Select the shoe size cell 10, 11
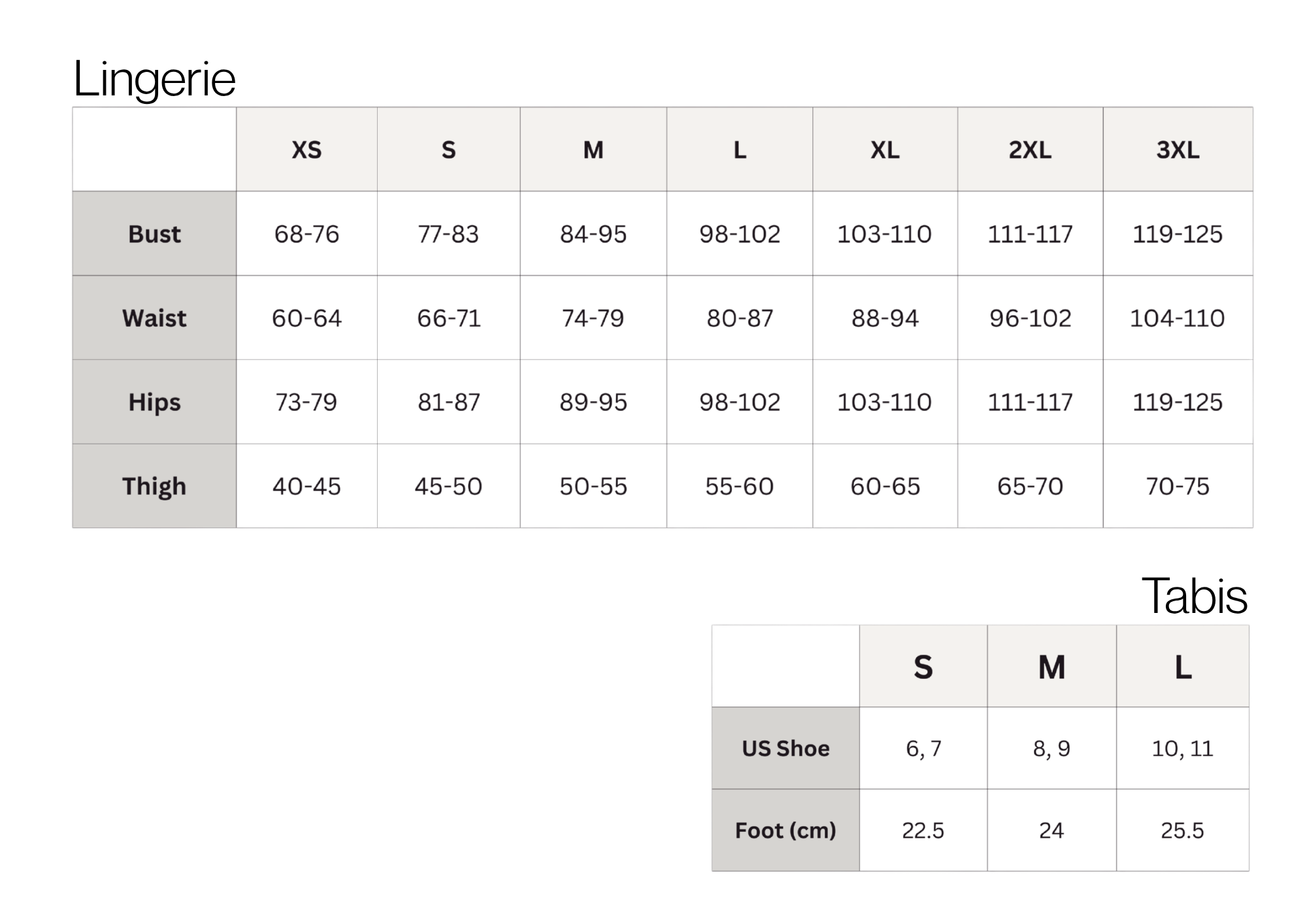 coord(1183,748)
